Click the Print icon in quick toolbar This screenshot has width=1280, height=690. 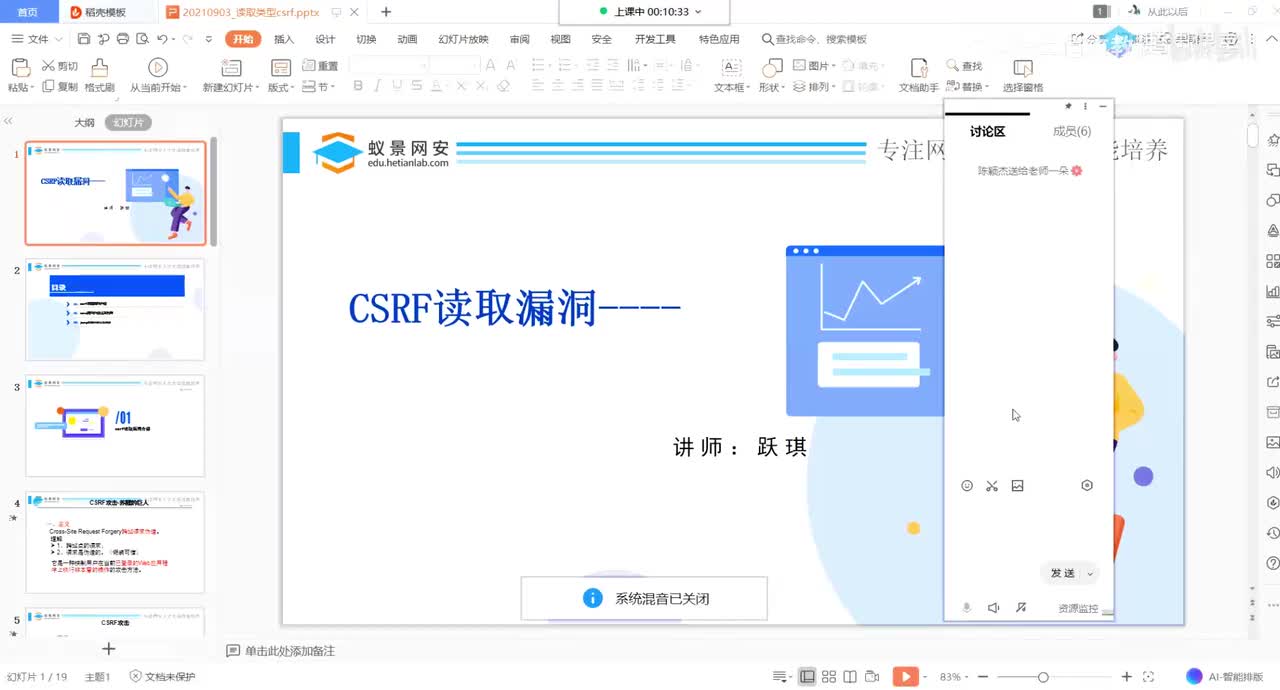point(122,39)
